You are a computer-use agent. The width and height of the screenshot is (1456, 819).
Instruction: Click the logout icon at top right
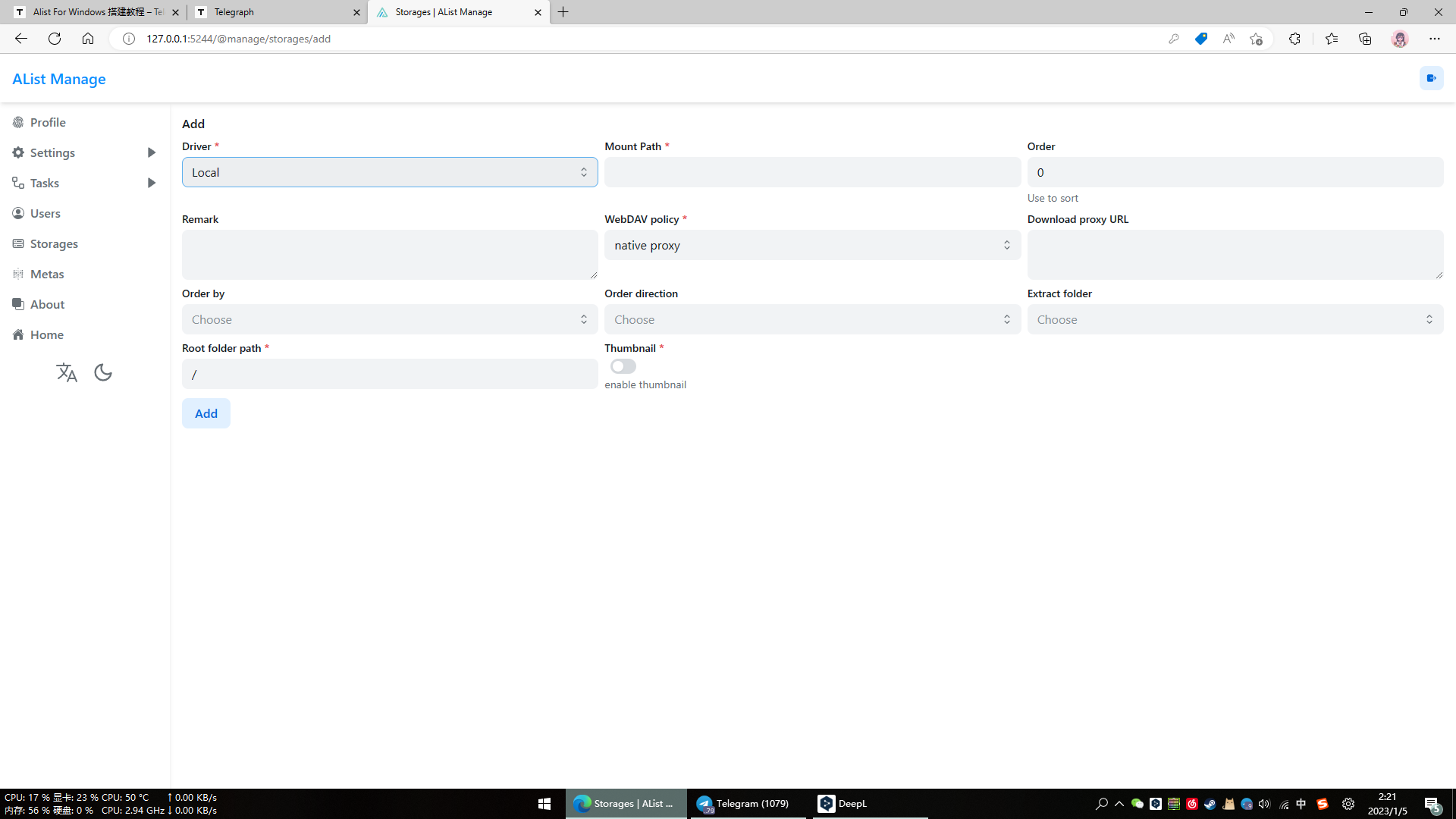coord(1431,78)
